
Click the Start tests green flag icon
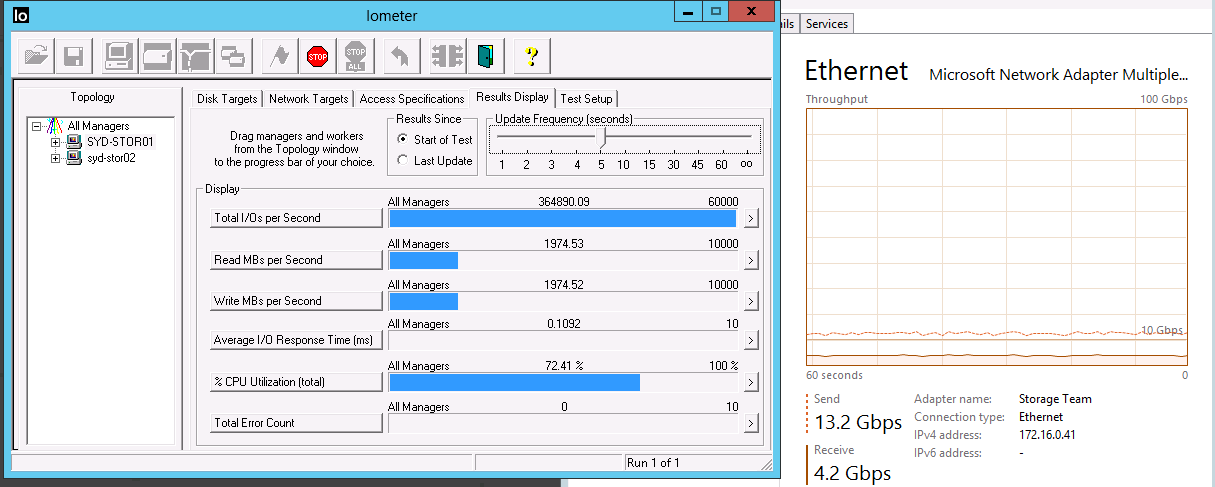pyautogui.click(x=281, y=56)
